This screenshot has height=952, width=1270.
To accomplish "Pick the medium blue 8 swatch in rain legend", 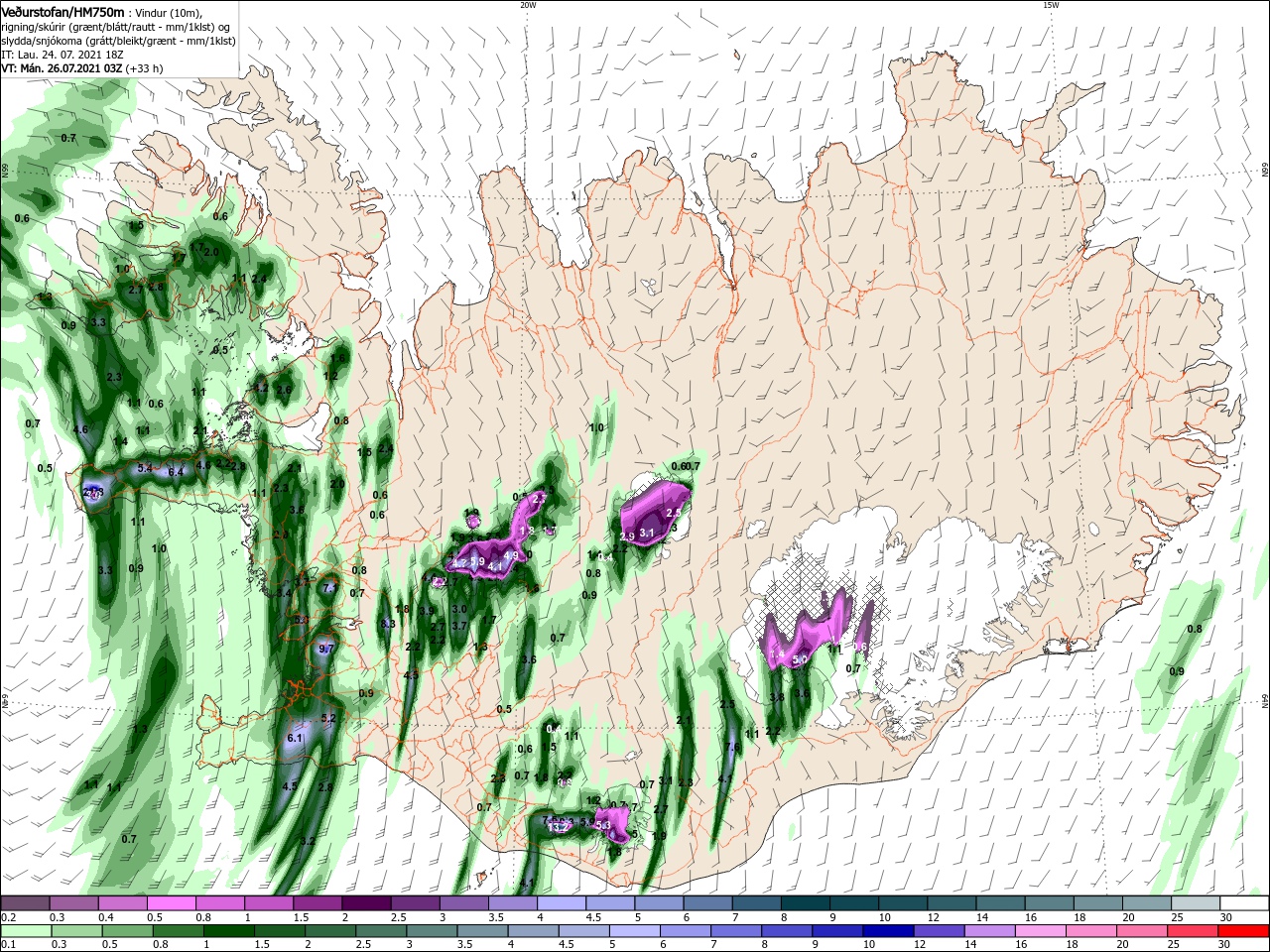I will tap(786, 931).
